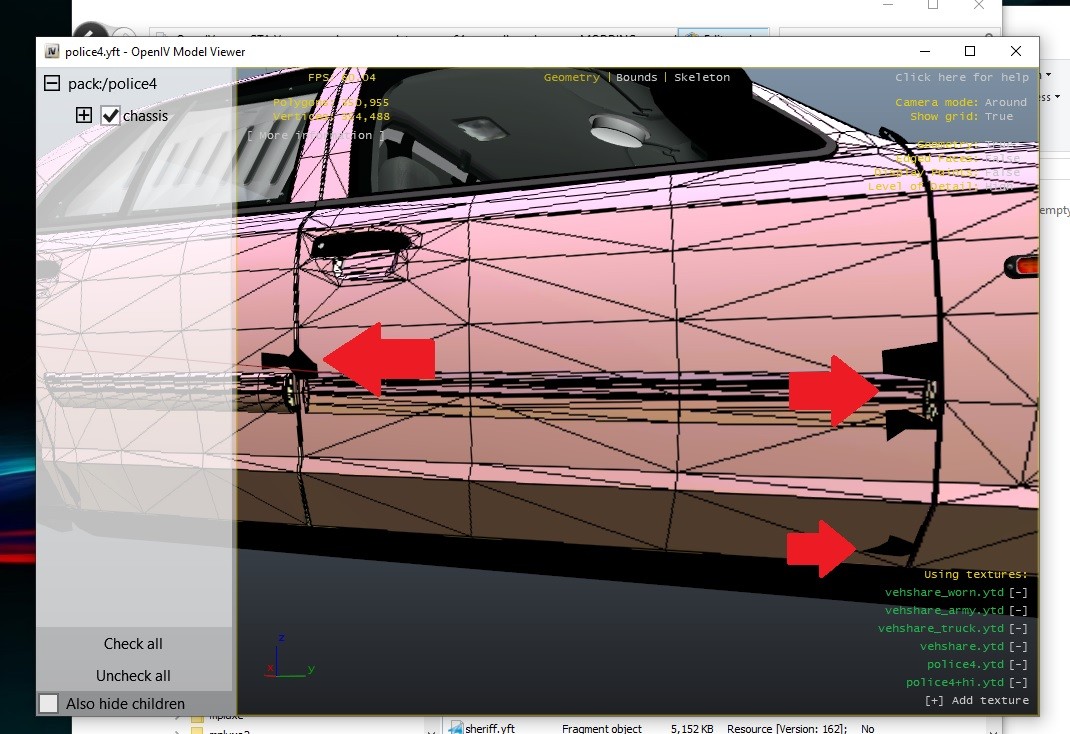The image size is (1070, 734).
Task: Remove police4.ytd texture with [-]
Action: pyautogui.click(x=1018, y=664)
